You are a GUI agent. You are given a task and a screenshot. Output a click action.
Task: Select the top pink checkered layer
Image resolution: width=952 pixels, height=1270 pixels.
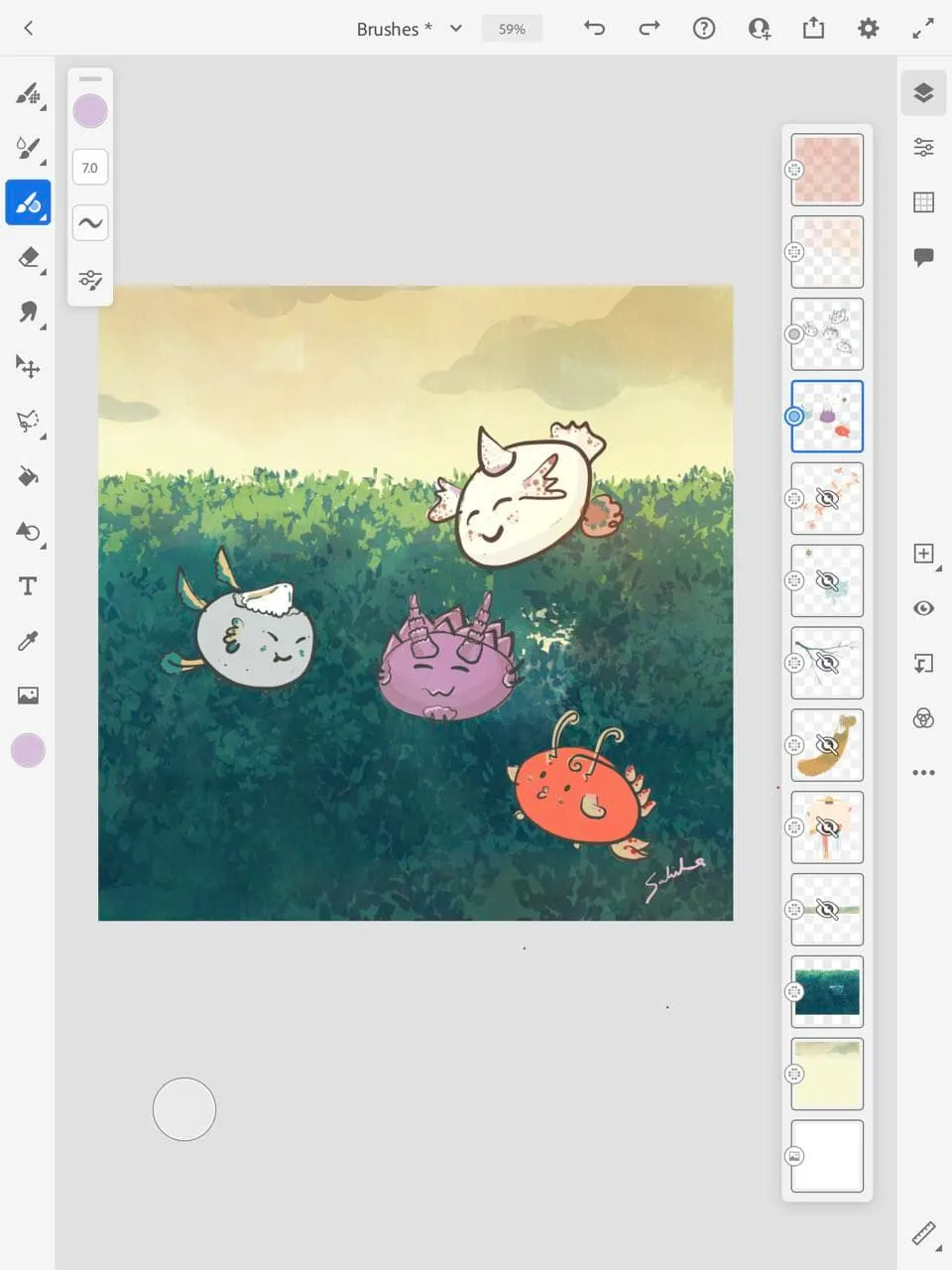[x=827, y=170]
